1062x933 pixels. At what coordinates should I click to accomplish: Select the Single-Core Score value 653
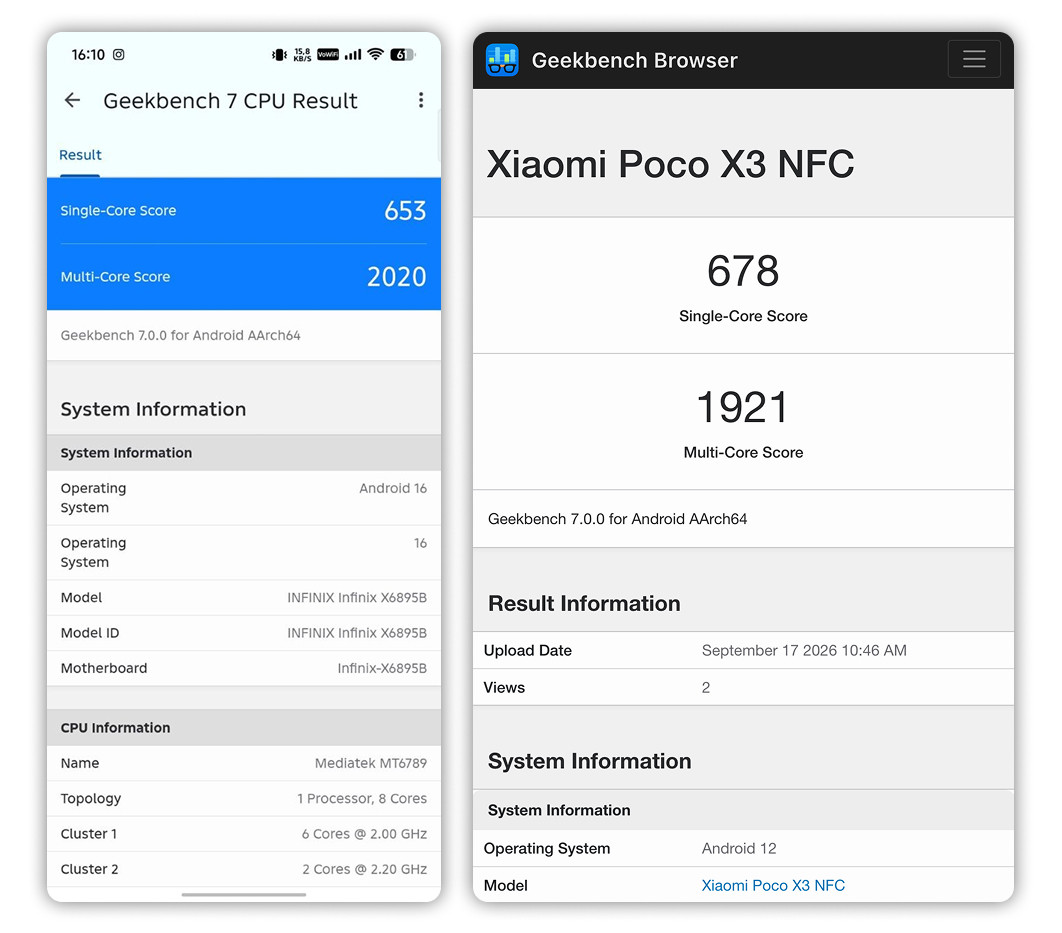click(405, 211)
